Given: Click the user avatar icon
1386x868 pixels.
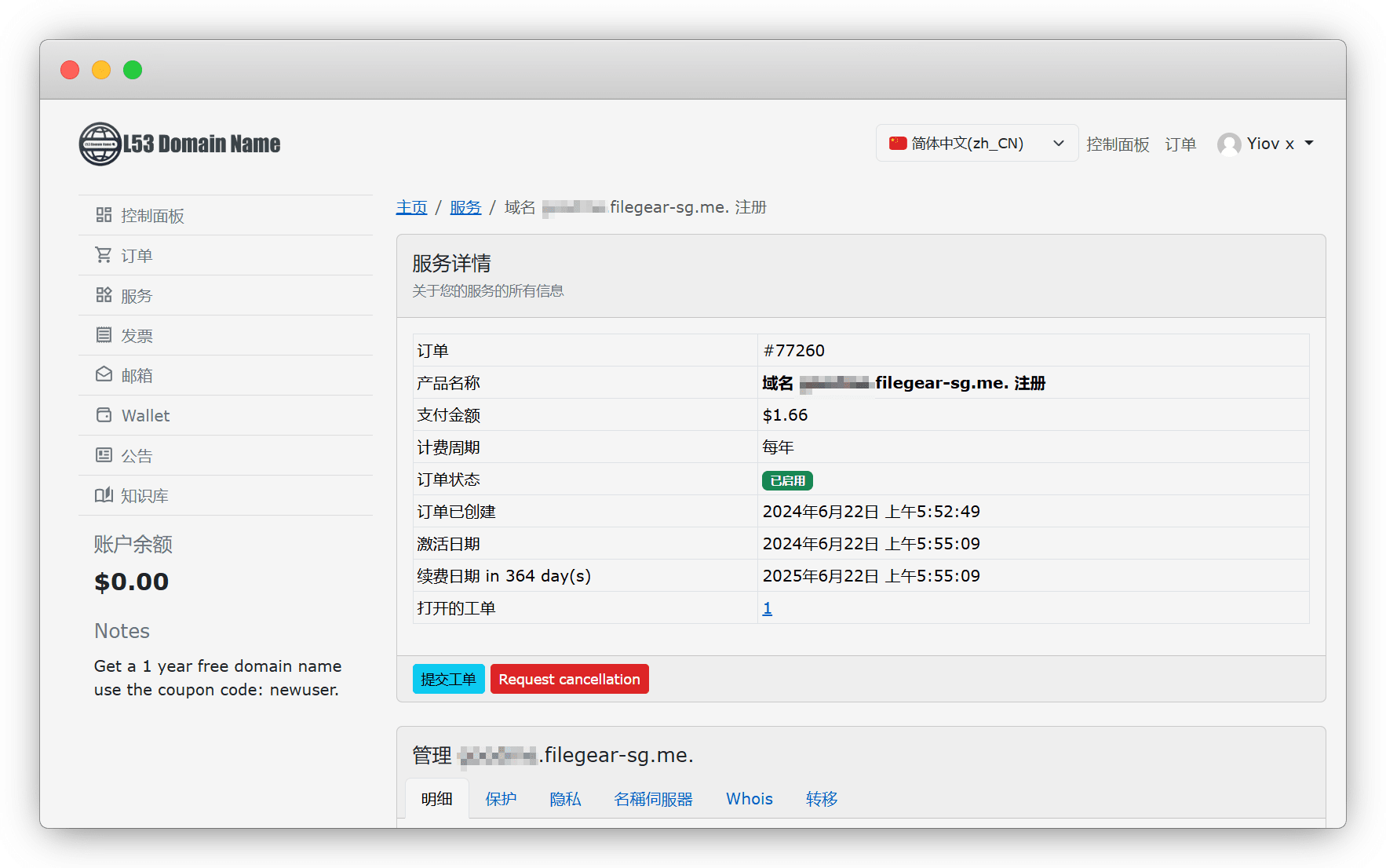Looking at the screenshot, I should (1228, 144).
